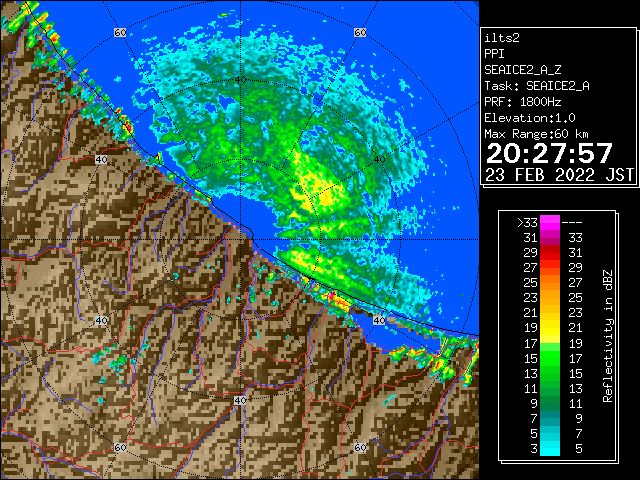
Task: Select the lowest legend value "3"
Action: point(534,449)
